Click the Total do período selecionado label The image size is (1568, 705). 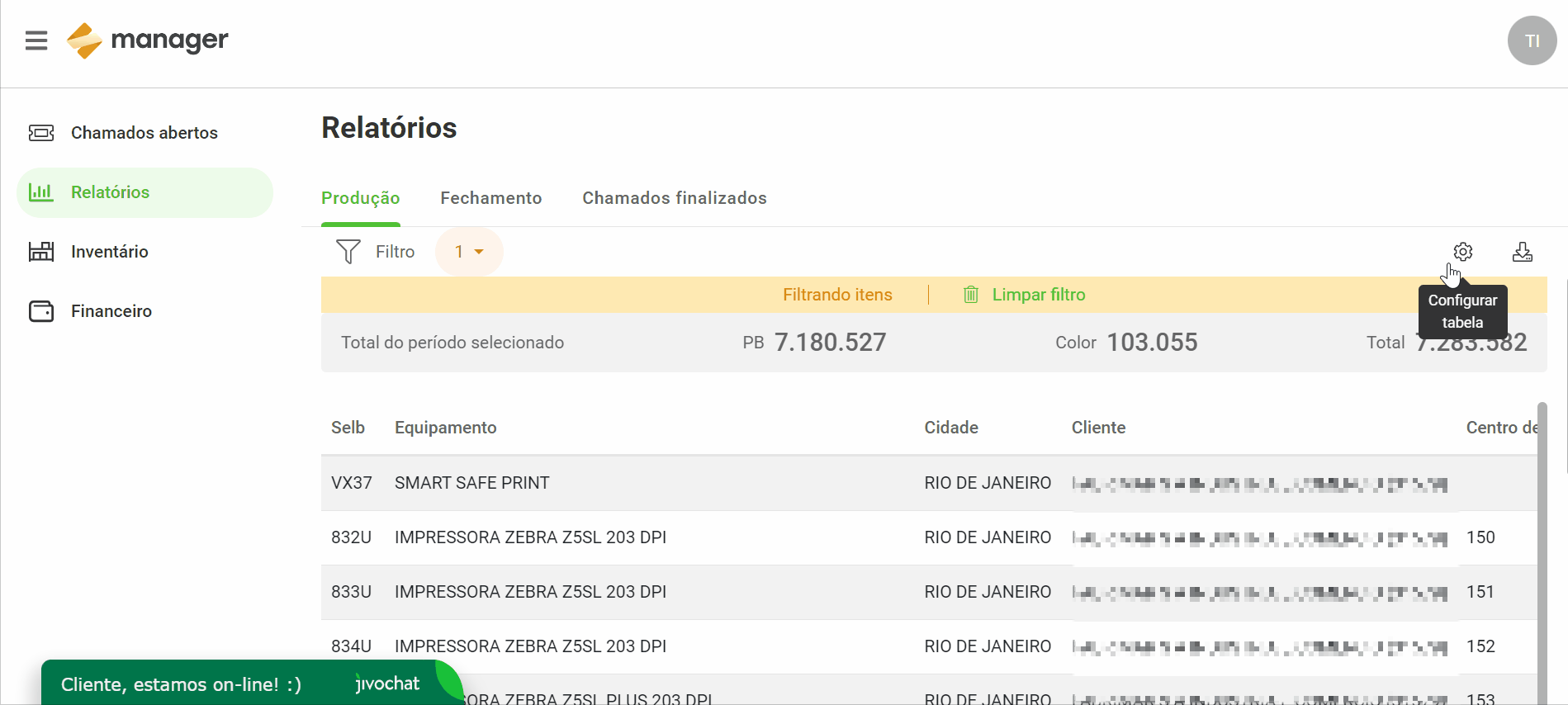coord(452,343)
